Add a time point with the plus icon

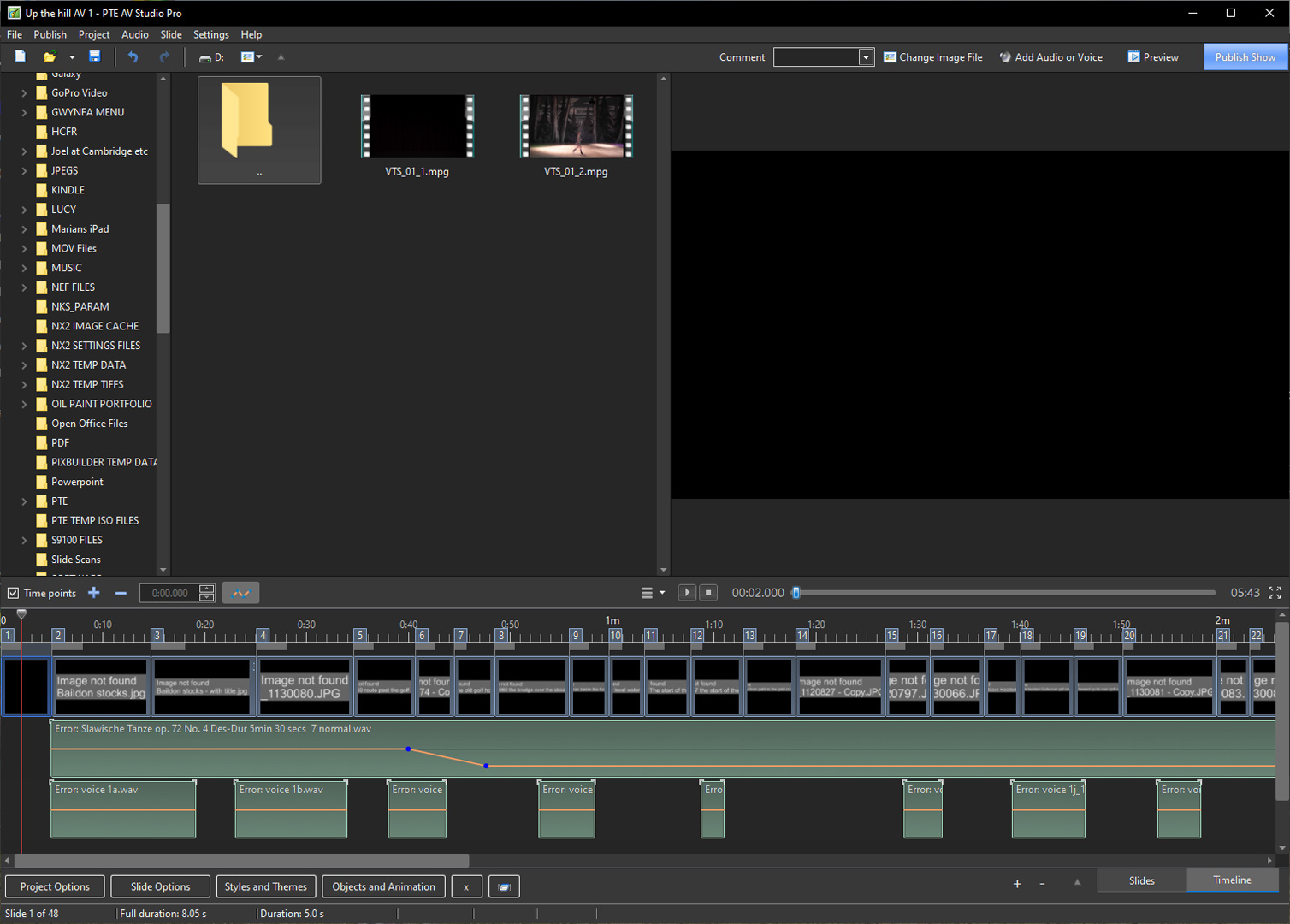click(94, 593)
